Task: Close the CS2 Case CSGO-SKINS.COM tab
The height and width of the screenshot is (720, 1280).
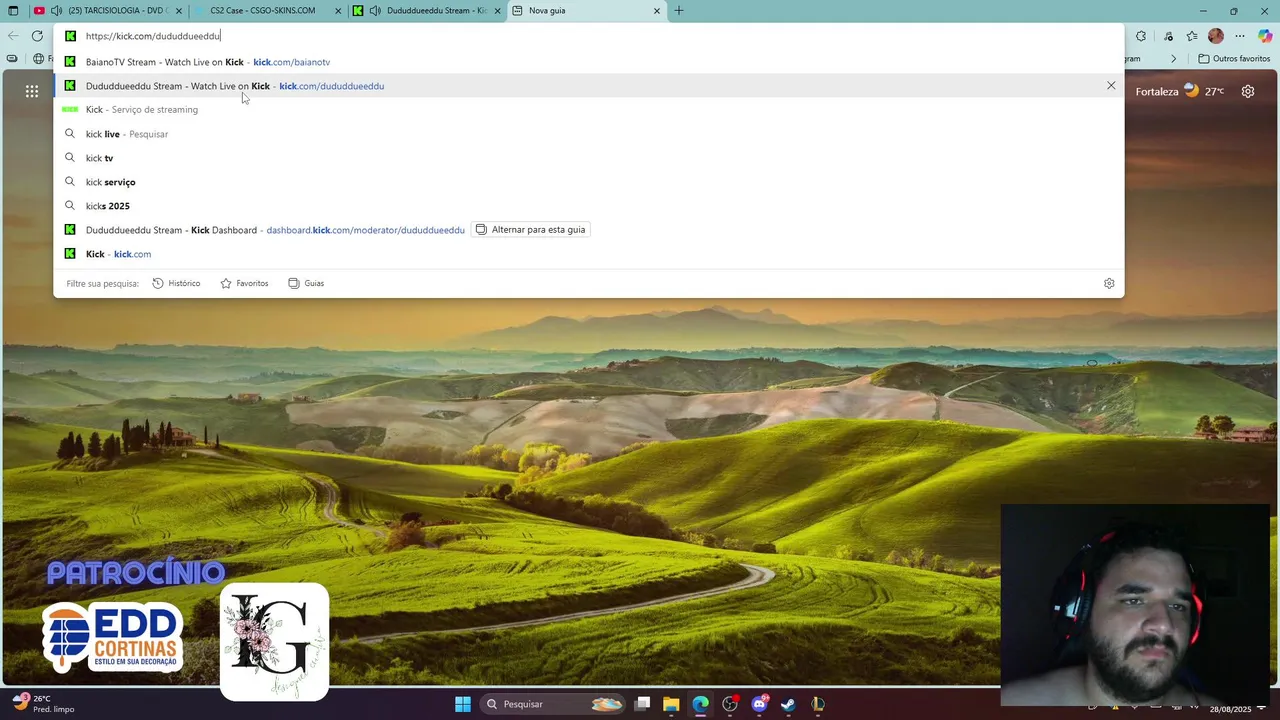Action: coord(338,11)
